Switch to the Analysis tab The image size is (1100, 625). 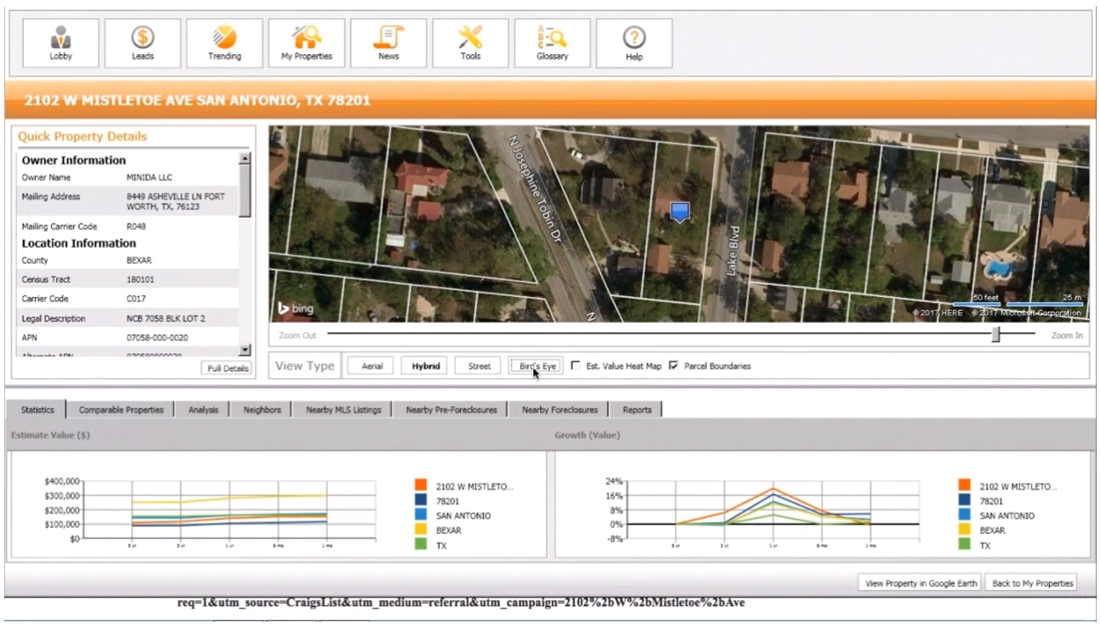203,410
